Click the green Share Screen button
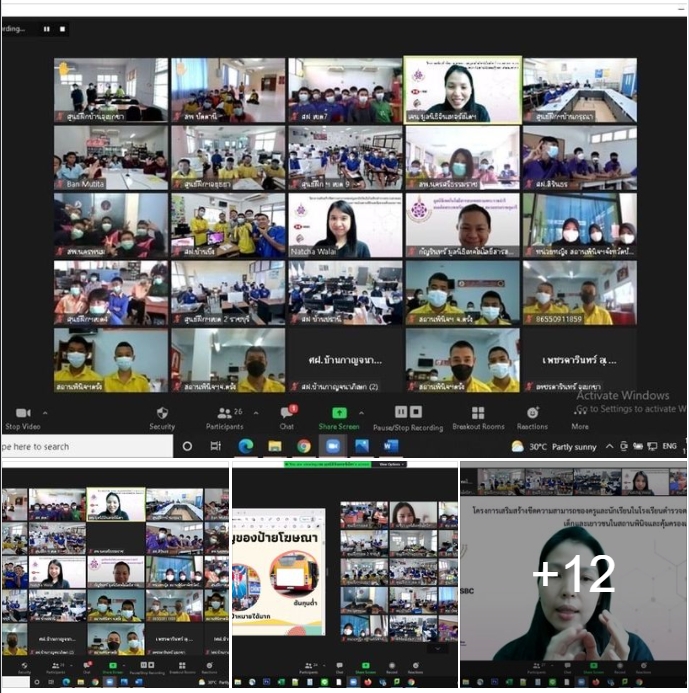This screenshot has height=693, width=689. pos(339,413)
